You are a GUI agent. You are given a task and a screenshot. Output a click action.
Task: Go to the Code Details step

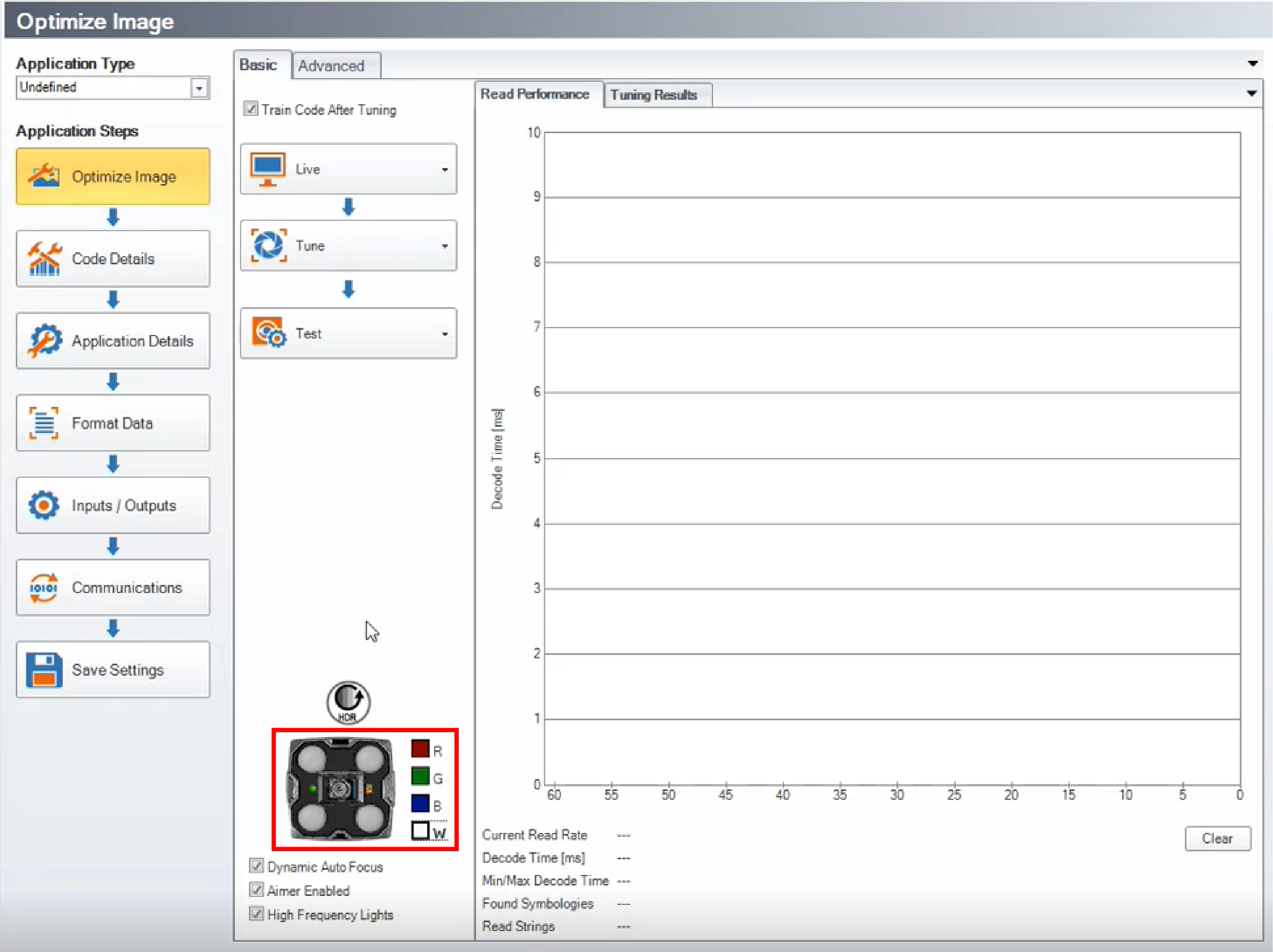(113, 258)
